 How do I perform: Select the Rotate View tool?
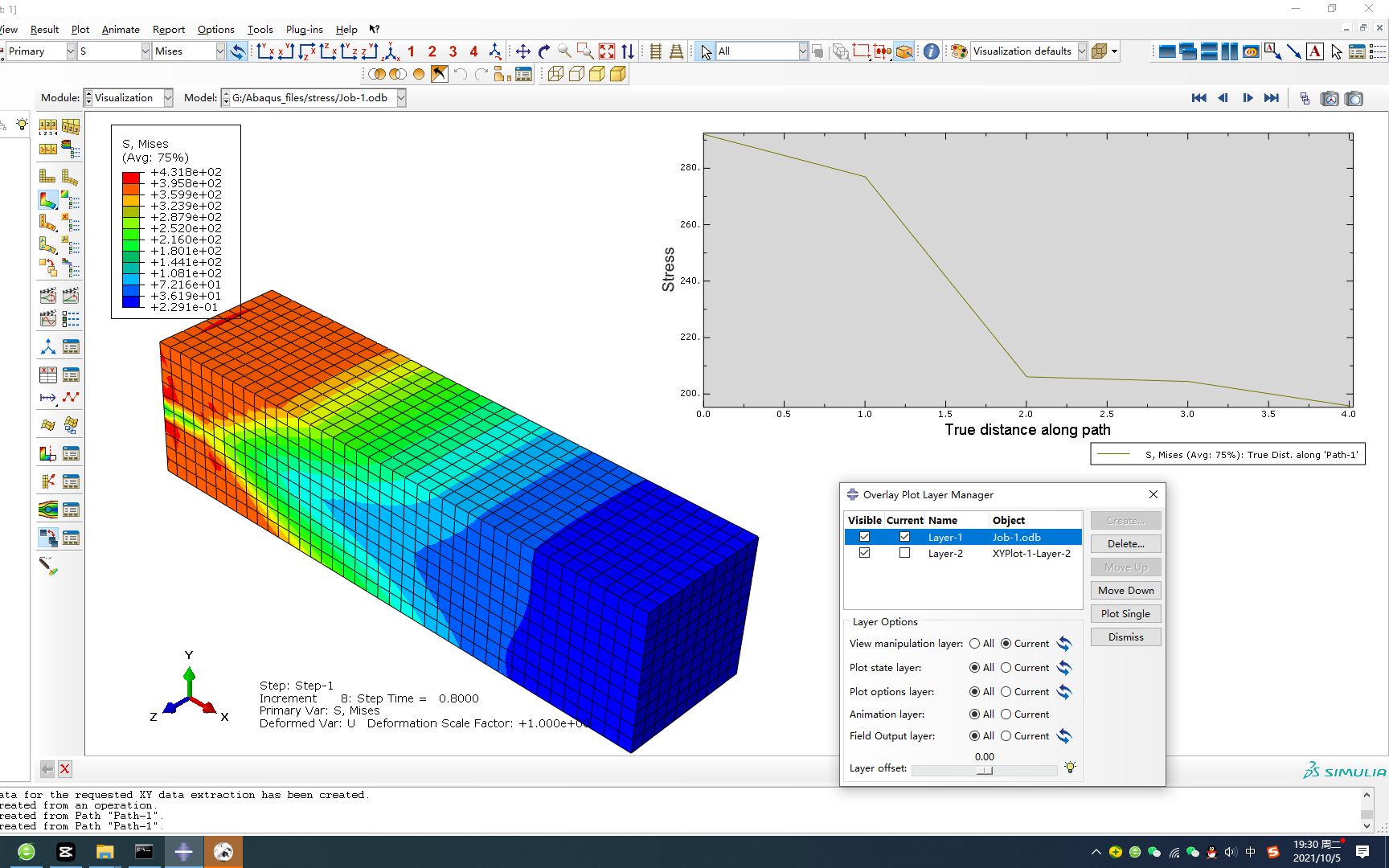544,51
